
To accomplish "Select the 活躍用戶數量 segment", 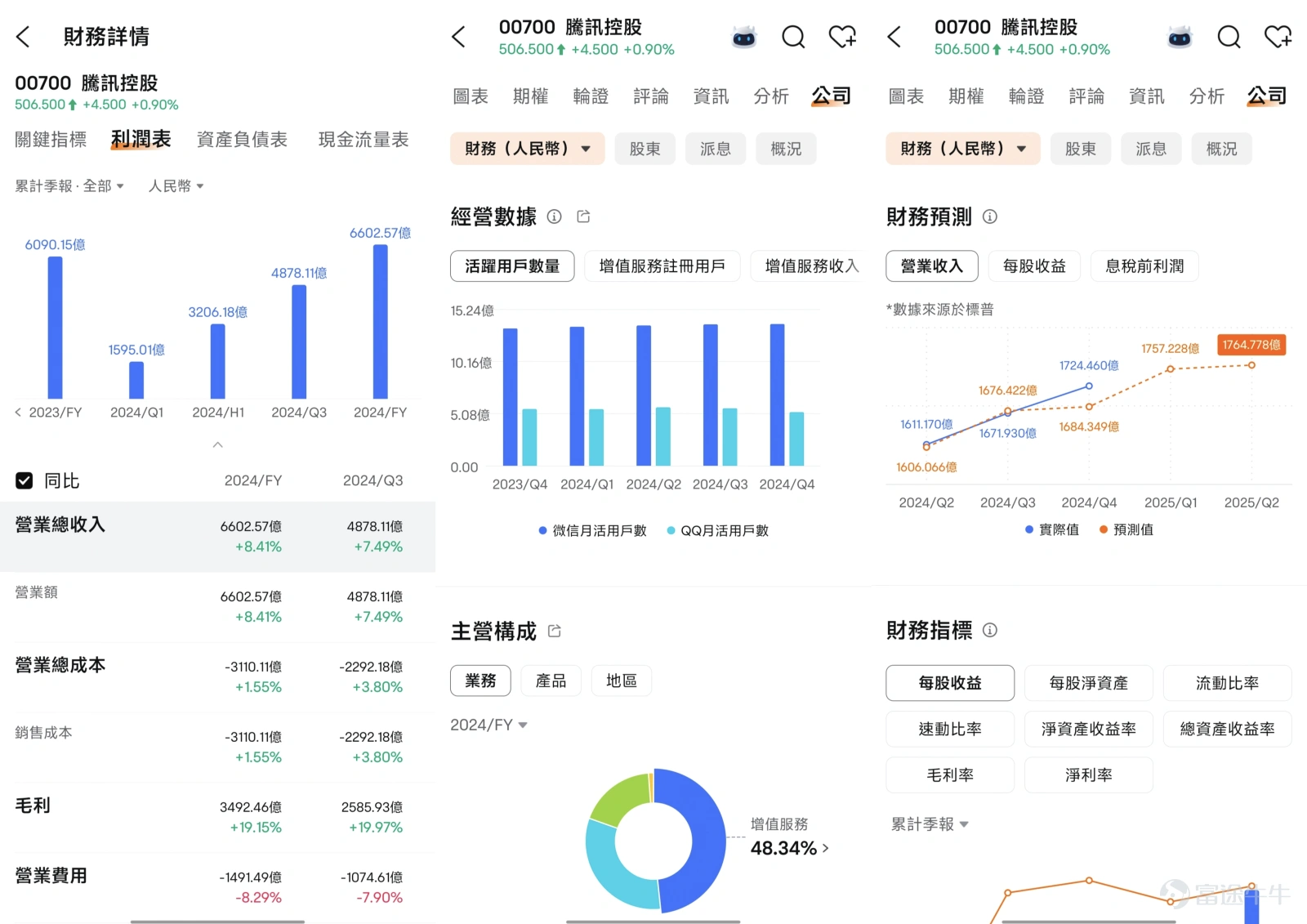I will 512,266.
